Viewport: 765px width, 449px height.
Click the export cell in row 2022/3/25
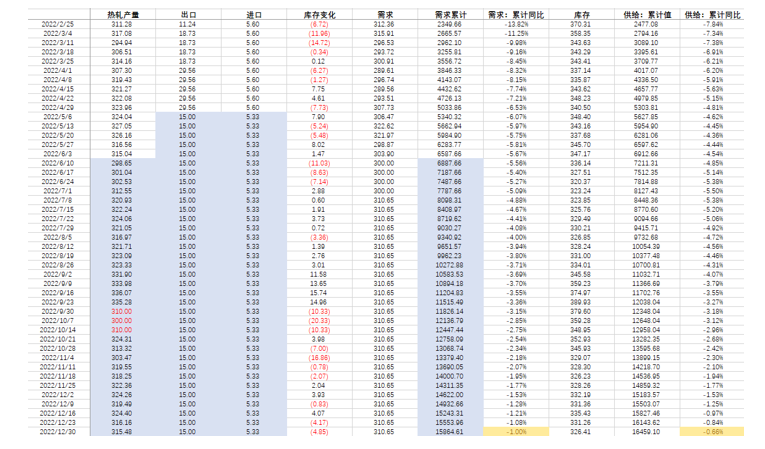tap(187, 61)
